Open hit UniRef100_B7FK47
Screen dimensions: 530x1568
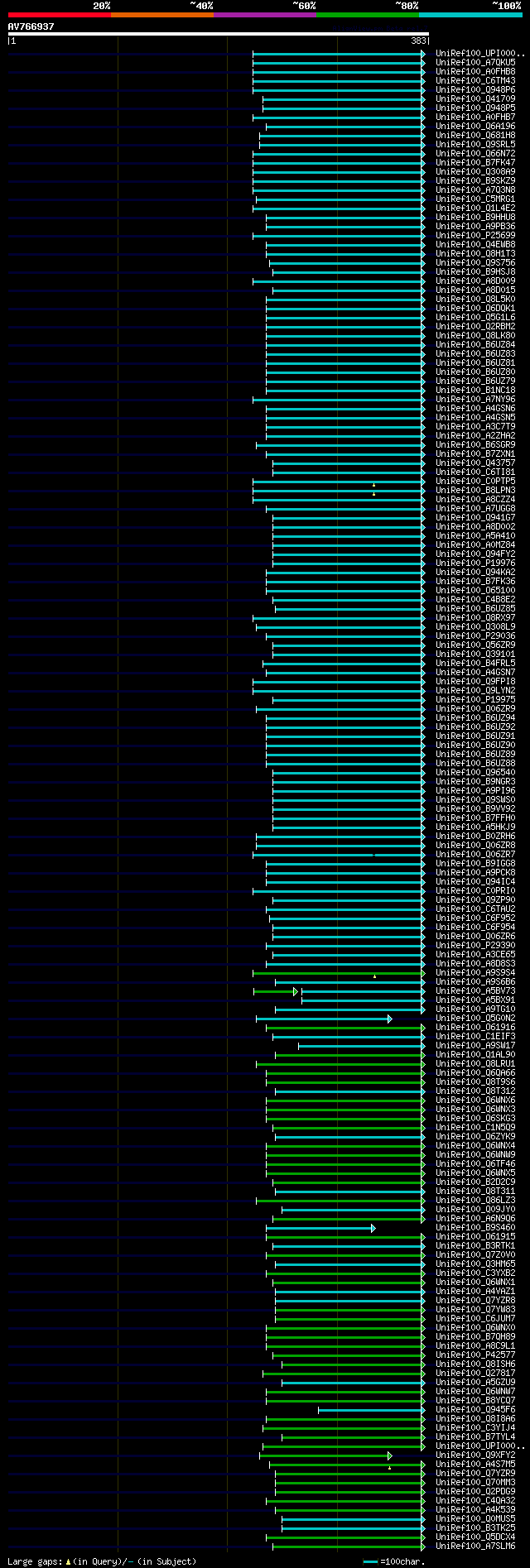tap(475, 163)
